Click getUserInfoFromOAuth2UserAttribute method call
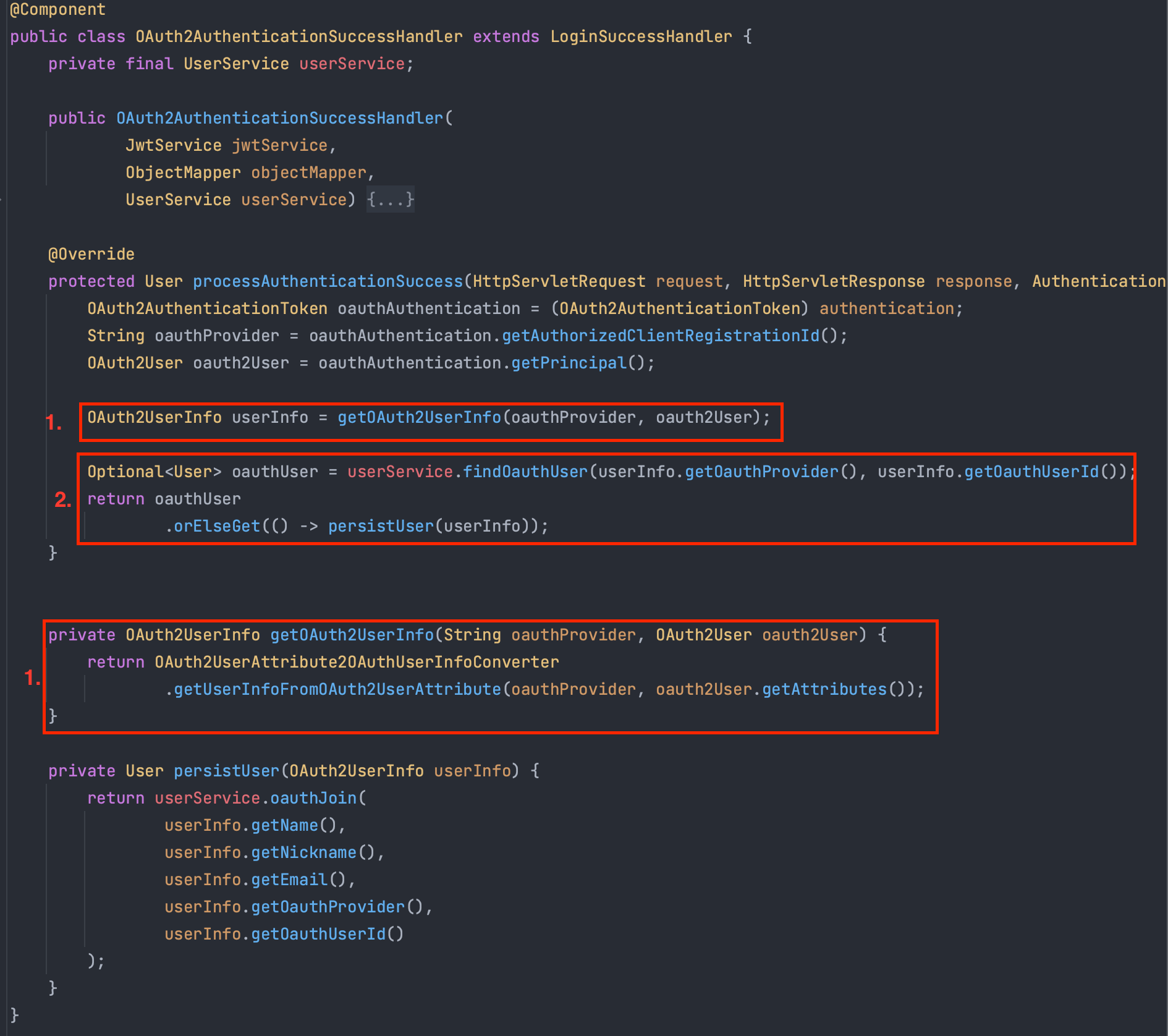This screenshot has width=1168, height=1036. 337,689
